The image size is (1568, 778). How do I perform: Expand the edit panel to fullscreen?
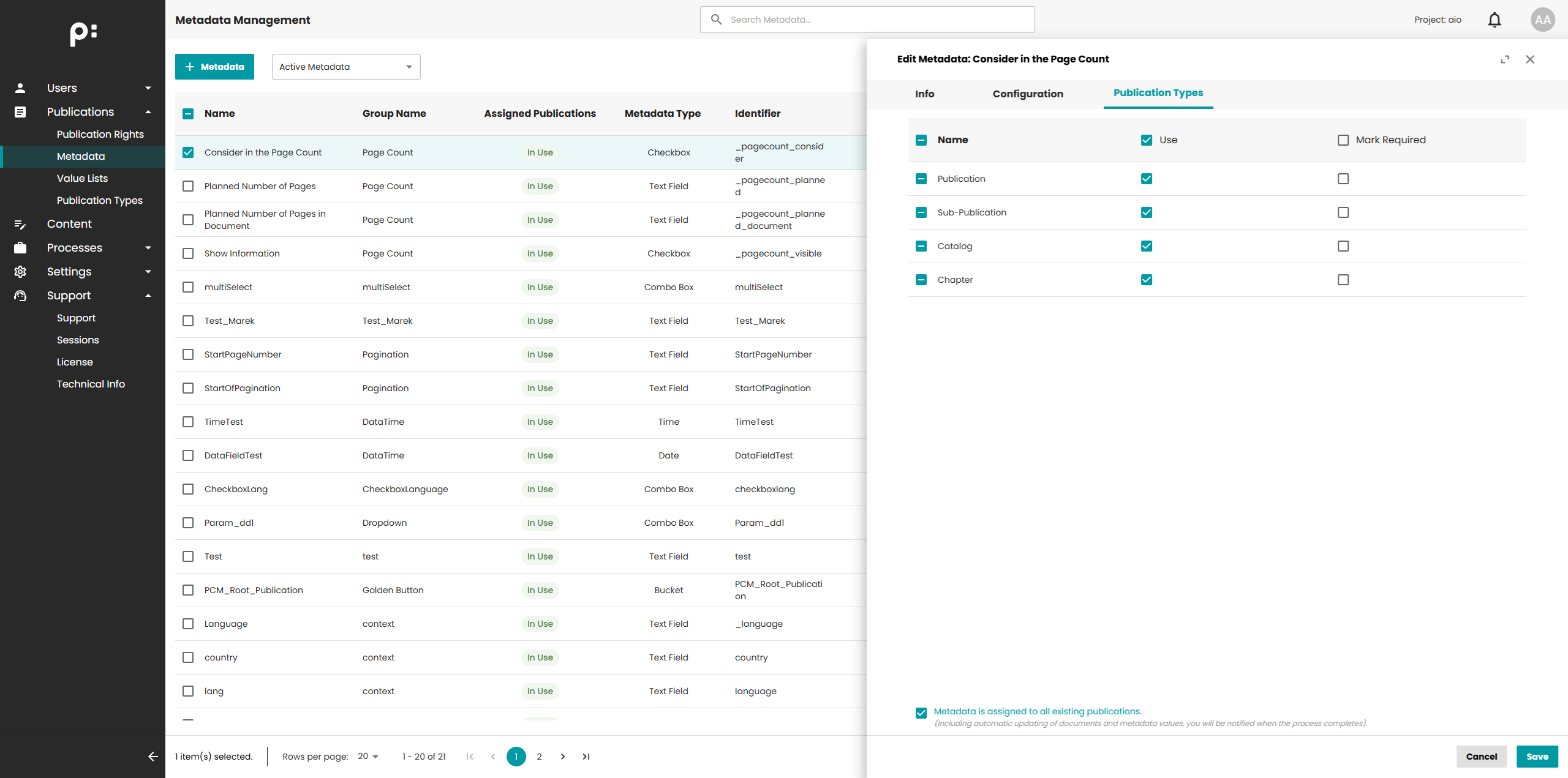point(1505,59)
